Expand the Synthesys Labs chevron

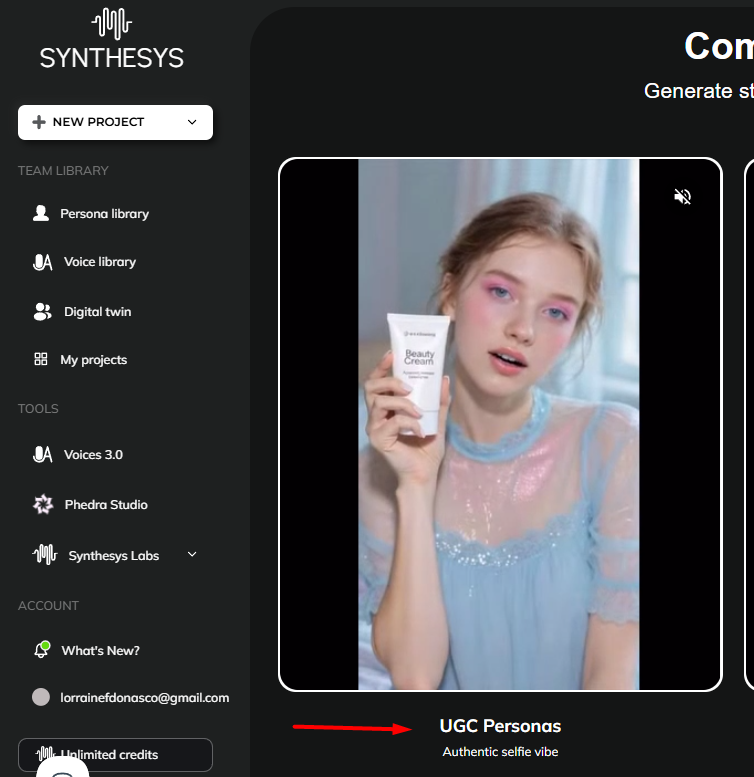[192, 555]
